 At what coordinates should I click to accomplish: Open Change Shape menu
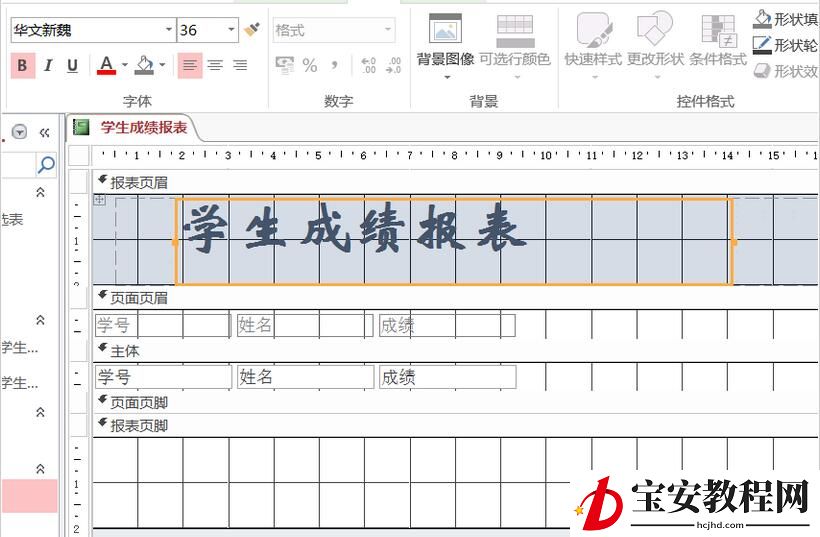point(655,46)
